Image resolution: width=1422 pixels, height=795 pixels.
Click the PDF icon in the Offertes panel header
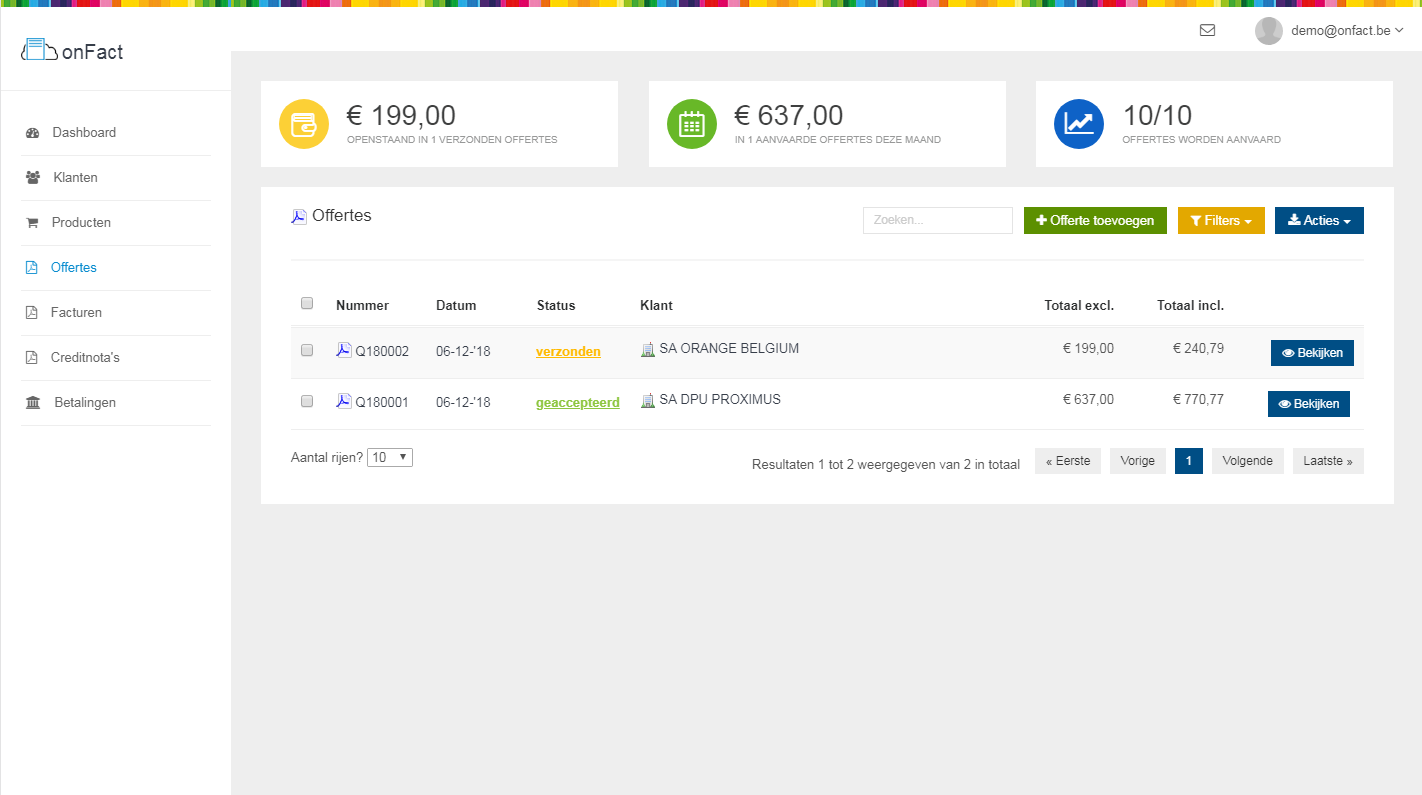click(x=298, y=215)
